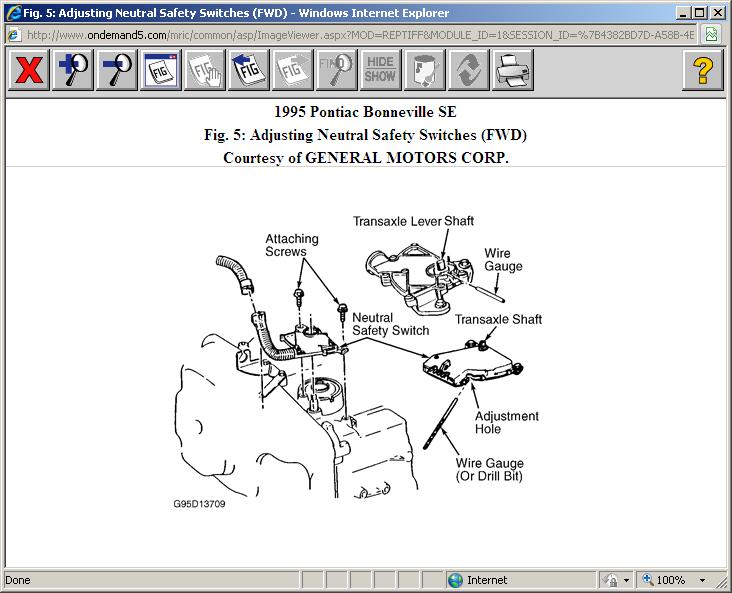The height and width of the screenshot is (593, 732).
Task: Click the security lock icon in the status bar
Action: point(610,580)
